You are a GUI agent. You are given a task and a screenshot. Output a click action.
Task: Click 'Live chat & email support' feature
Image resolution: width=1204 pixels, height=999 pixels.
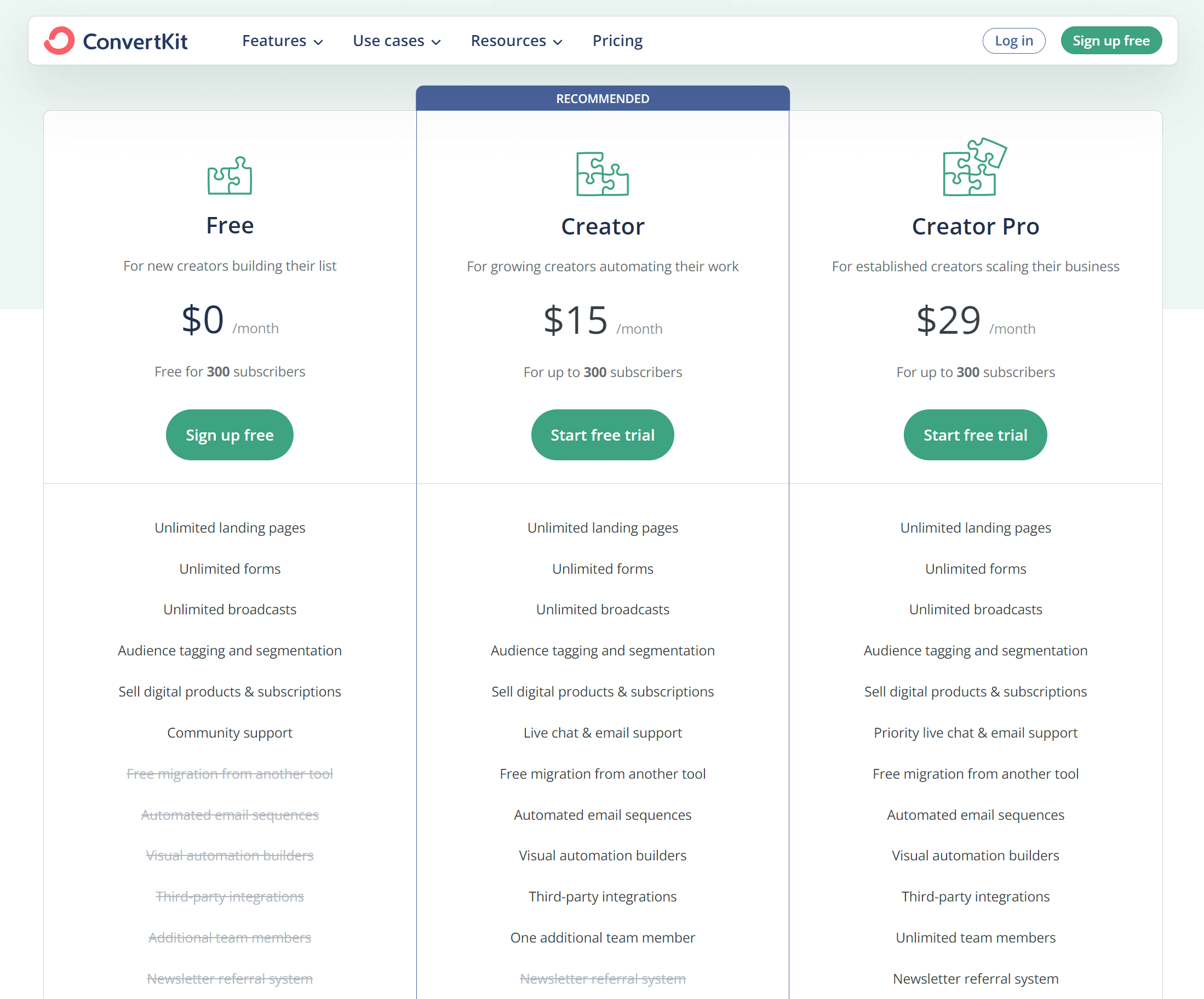pyautogui.click(x=603, y=733)
